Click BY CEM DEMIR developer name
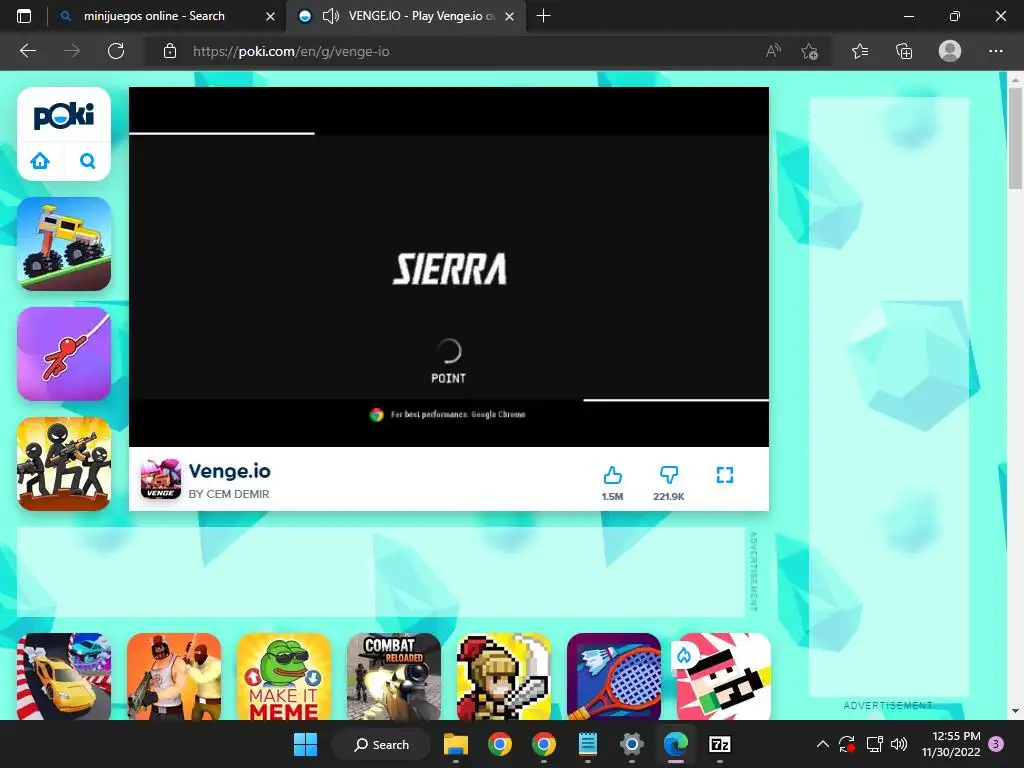Viewport: 1024px width, 768px height. 229,494
